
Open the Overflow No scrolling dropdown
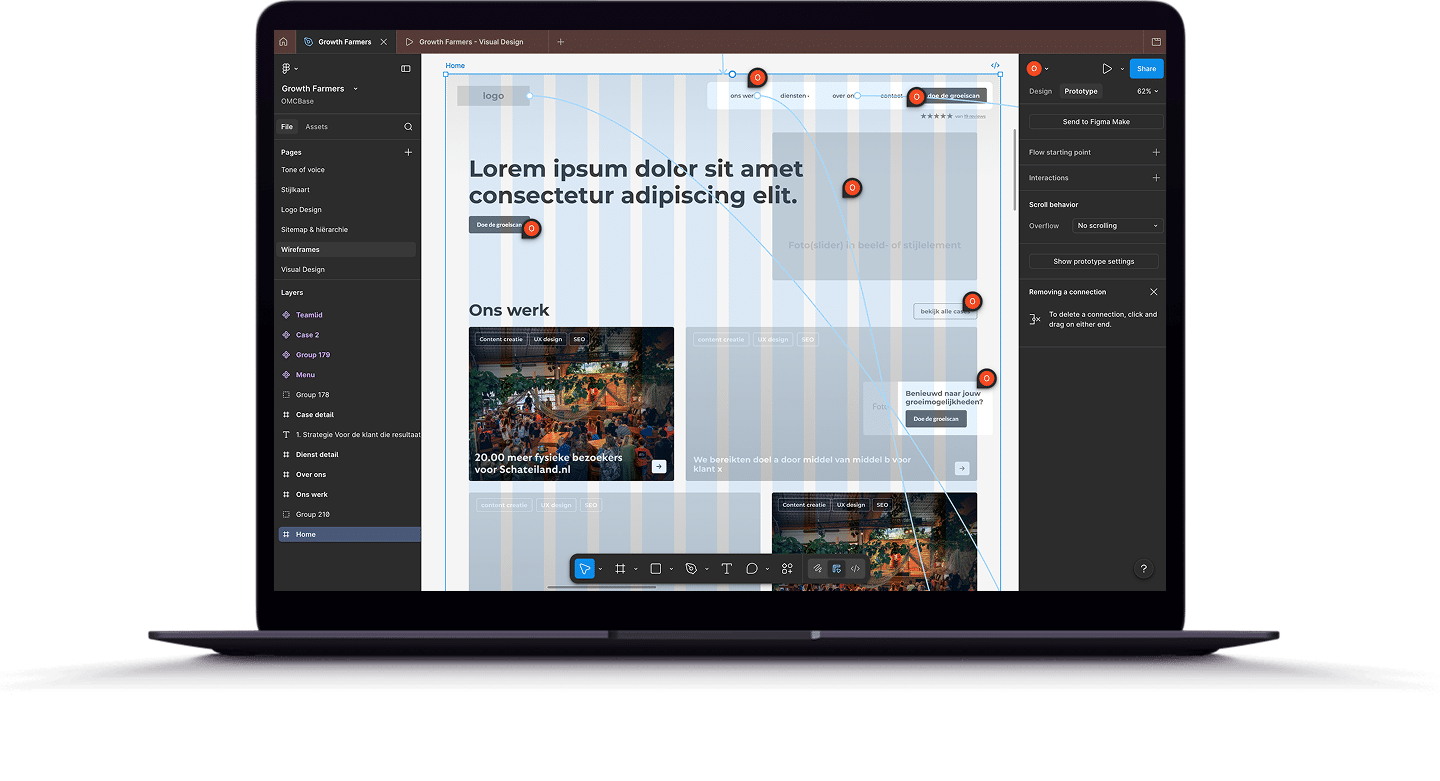tap(1118, 226)
